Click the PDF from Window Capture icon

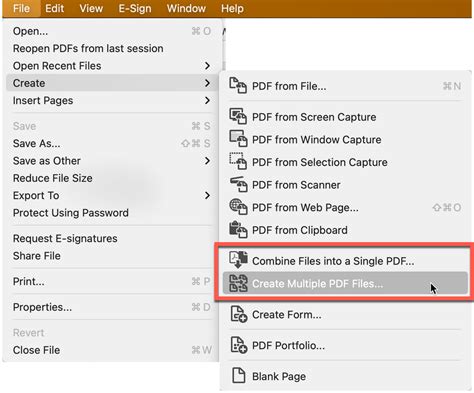pos(238,139)
